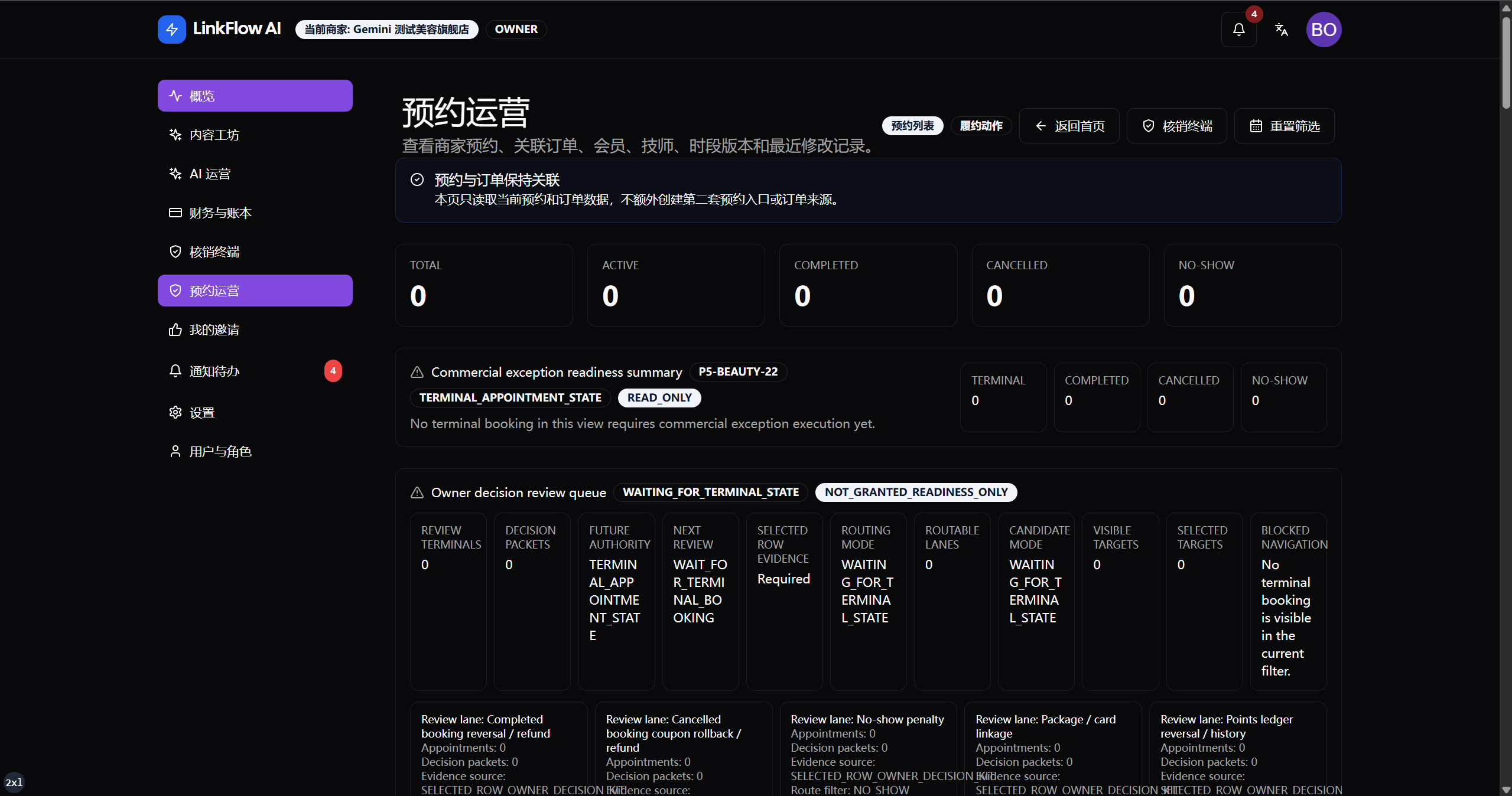Viewport: 1512px width, 796px height.
Task: Open 我的邀请 in the sidebar
Action: click(x=255, y=330)
